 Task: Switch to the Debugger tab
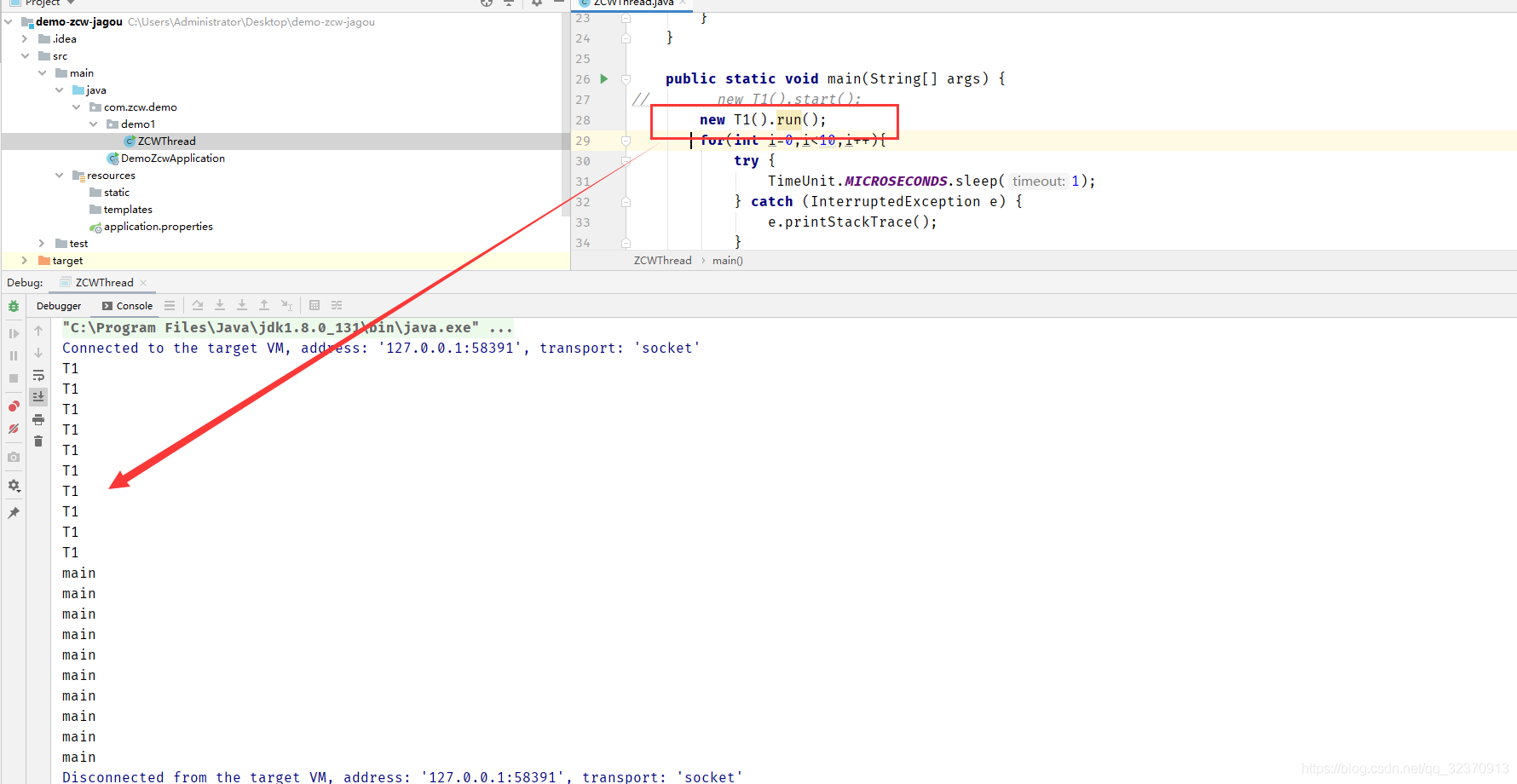pos(59,306)
